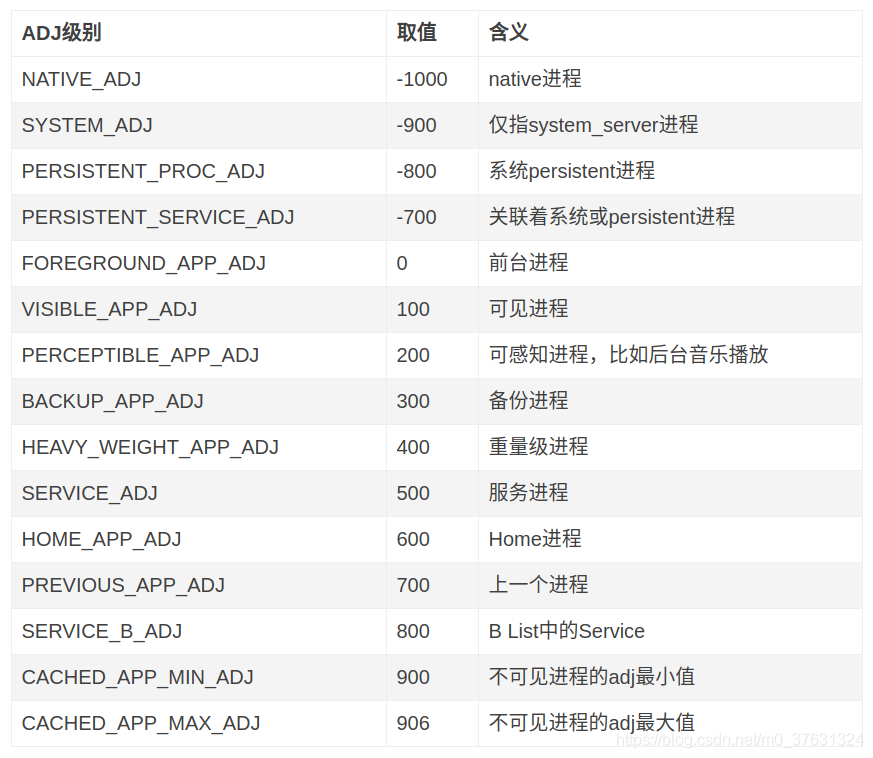Select the 系统persistent进程 text
This screenshot has height=758, width=873.
572,171
